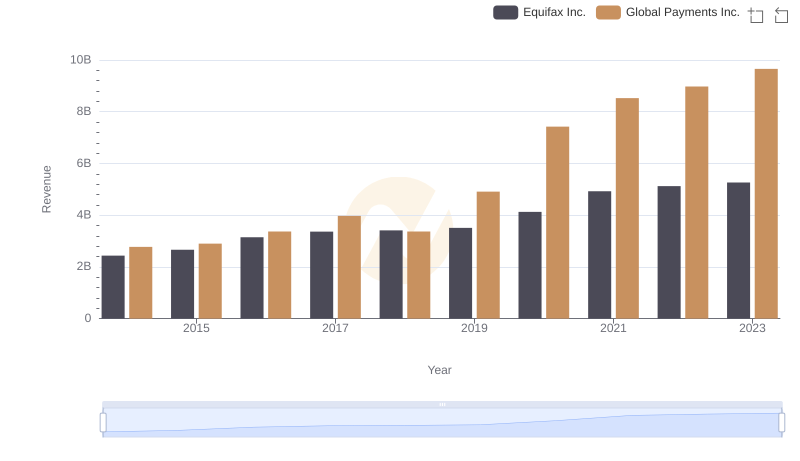Screen dimensions: 800x461
Task: Click the 2019 Equifax Inc. bar
Action: coord(460,273)
